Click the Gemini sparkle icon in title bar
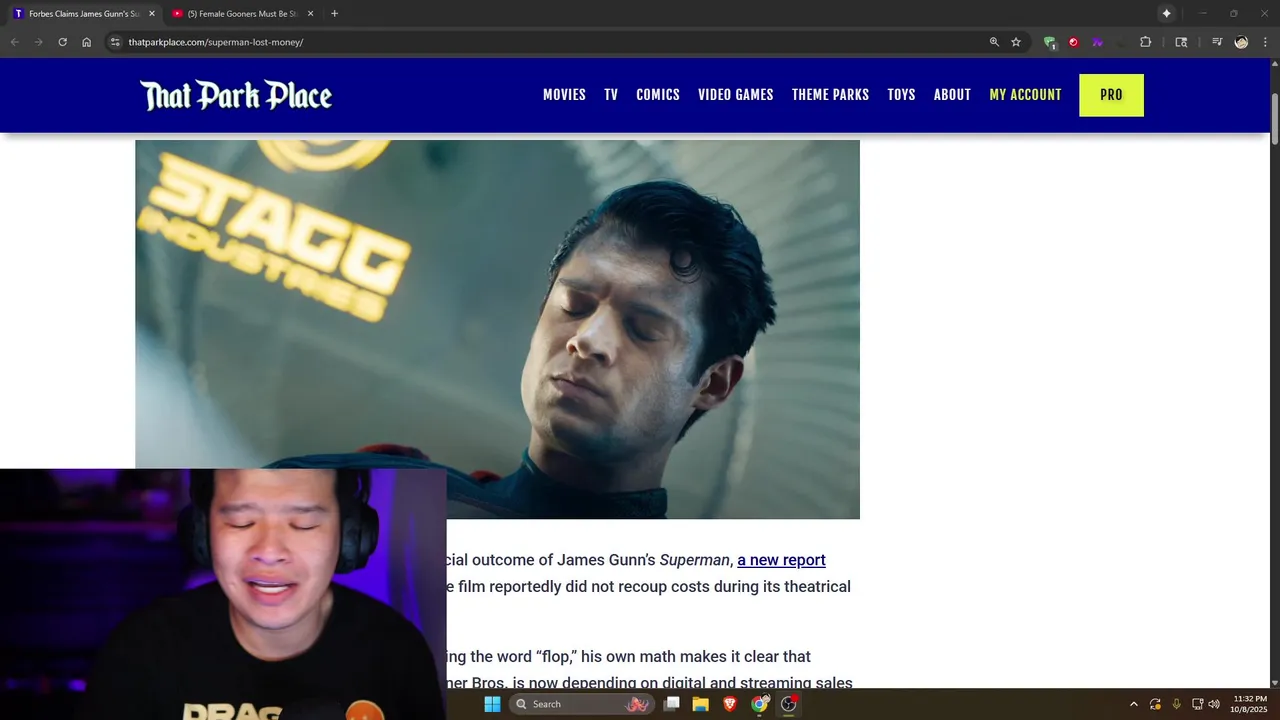 (1166, 13)
